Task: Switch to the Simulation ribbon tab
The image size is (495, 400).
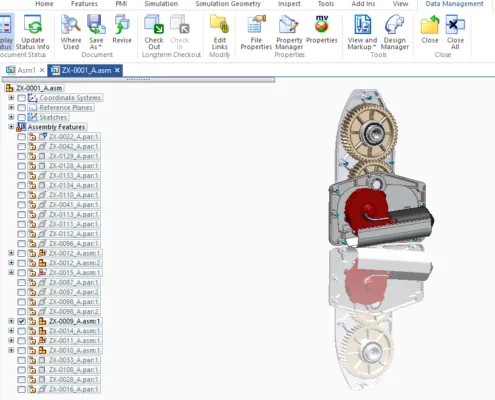Action: [161, 4]
